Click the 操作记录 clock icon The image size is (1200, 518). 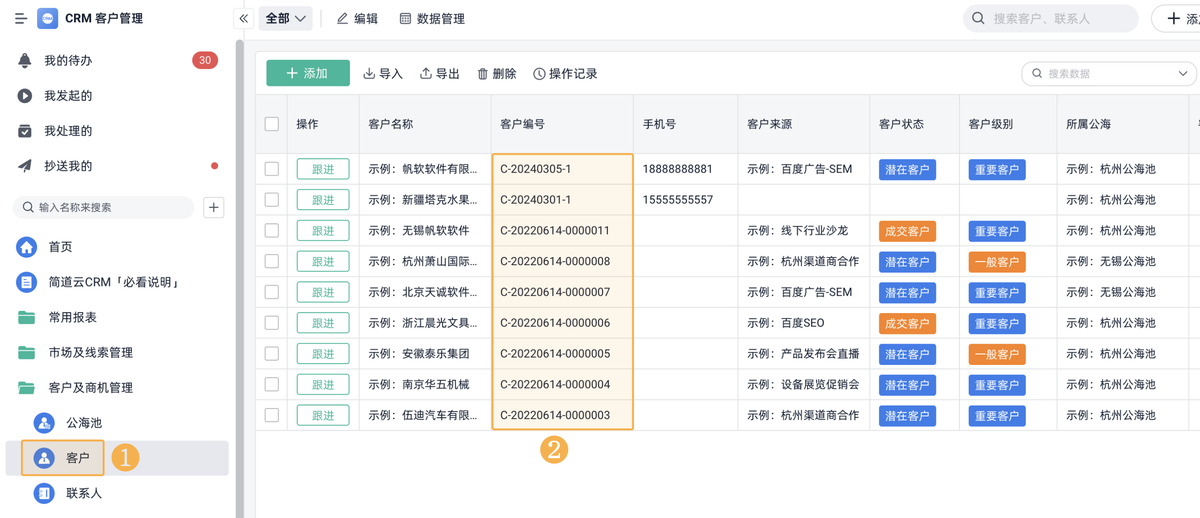pos(540,74)
